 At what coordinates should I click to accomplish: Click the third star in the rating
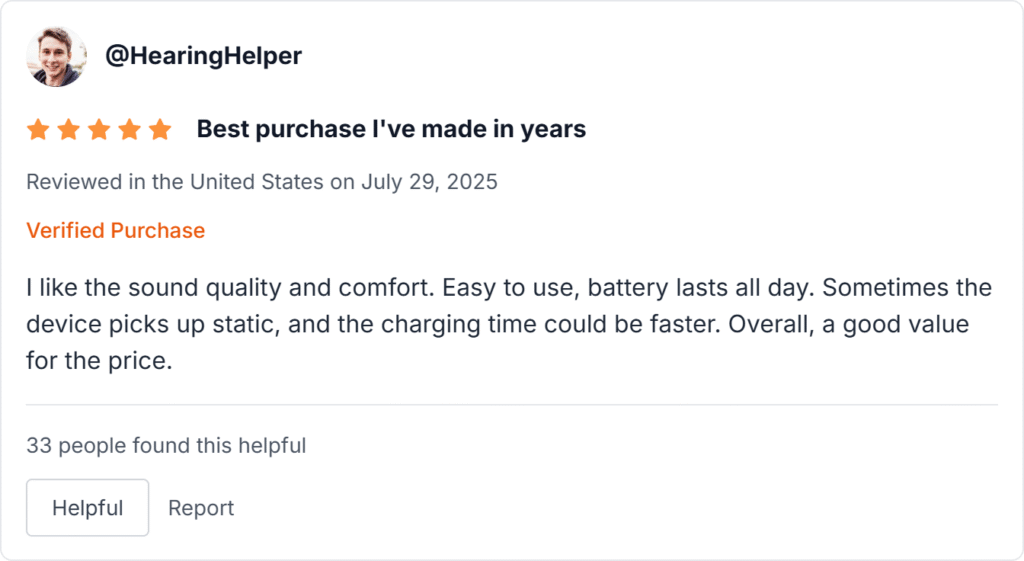(98, 130)
